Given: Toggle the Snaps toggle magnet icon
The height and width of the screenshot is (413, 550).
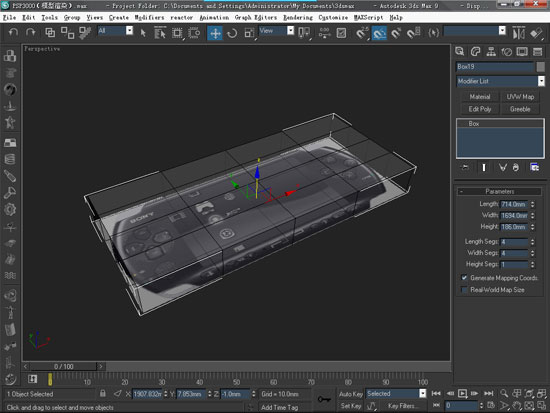Looking at the screenshot, I should pos(361,33).
